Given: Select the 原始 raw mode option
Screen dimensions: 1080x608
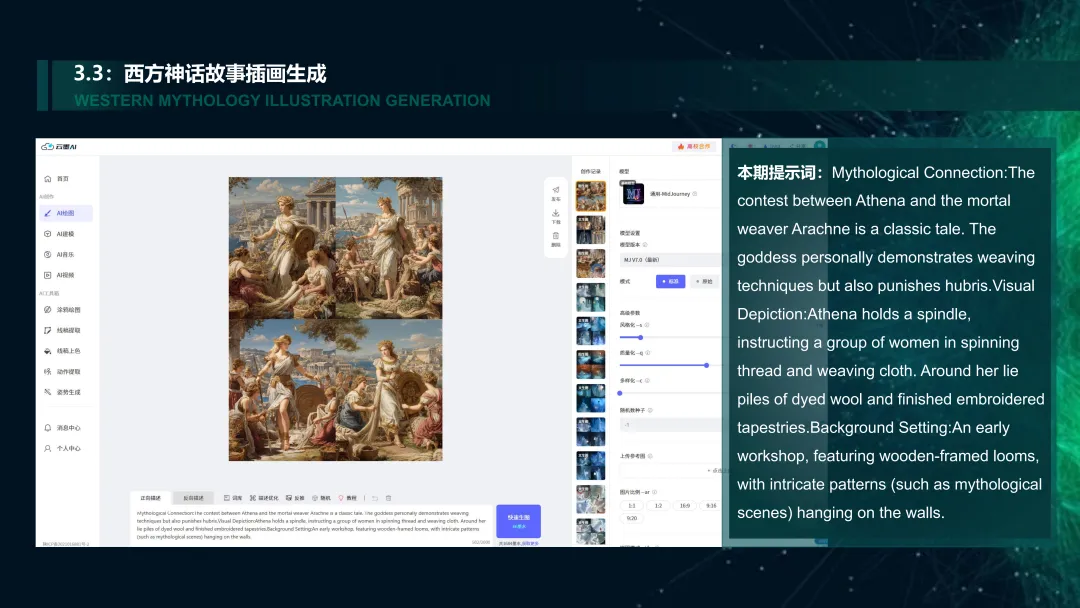Looking at the screenshot, I should (x=704, y=282).
